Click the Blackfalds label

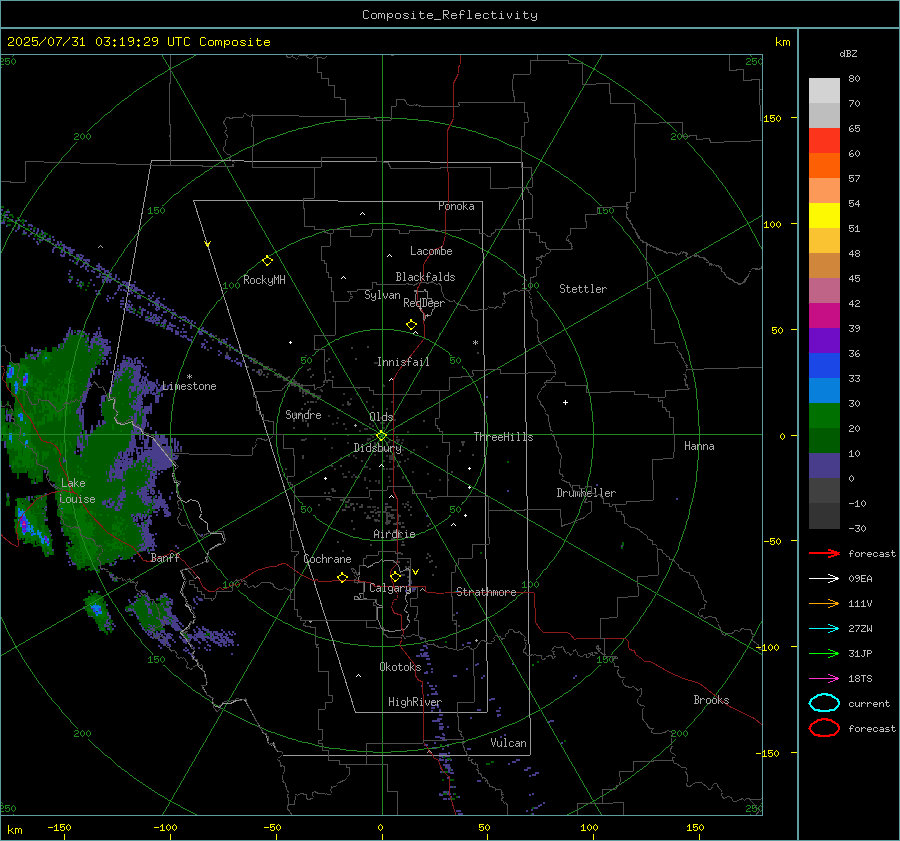pos(425,277)
